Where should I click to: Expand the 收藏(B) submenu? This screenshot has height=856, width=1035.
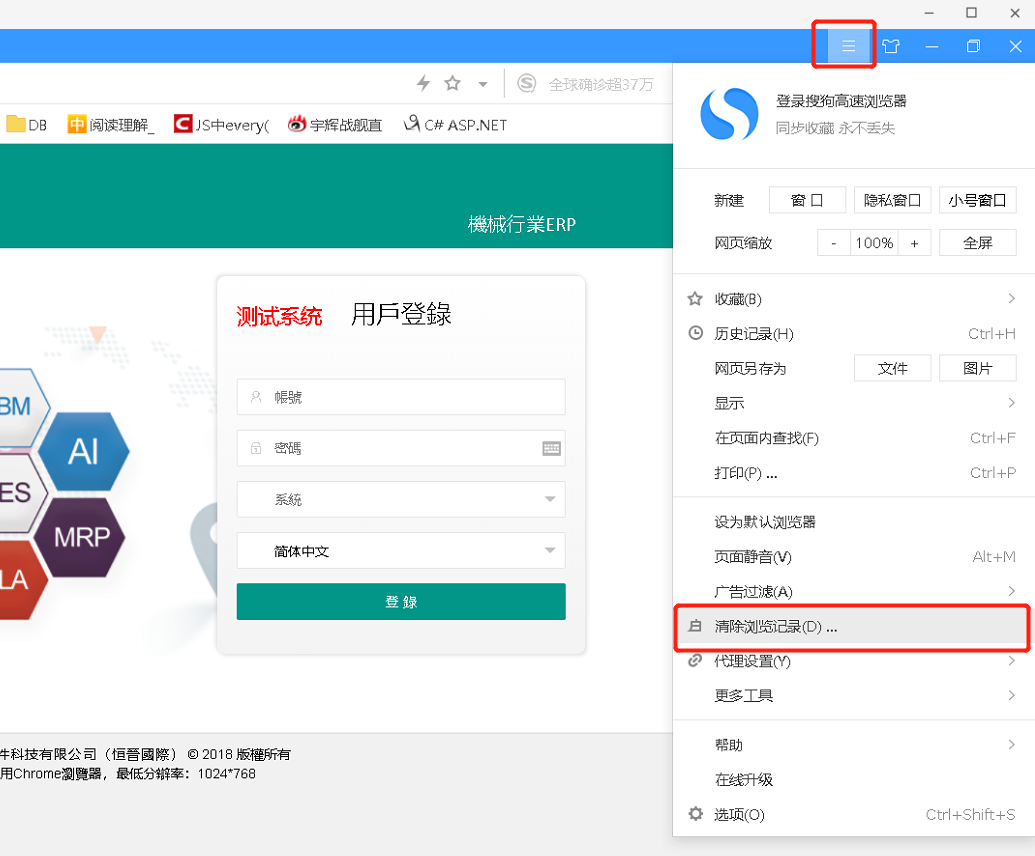852,299
